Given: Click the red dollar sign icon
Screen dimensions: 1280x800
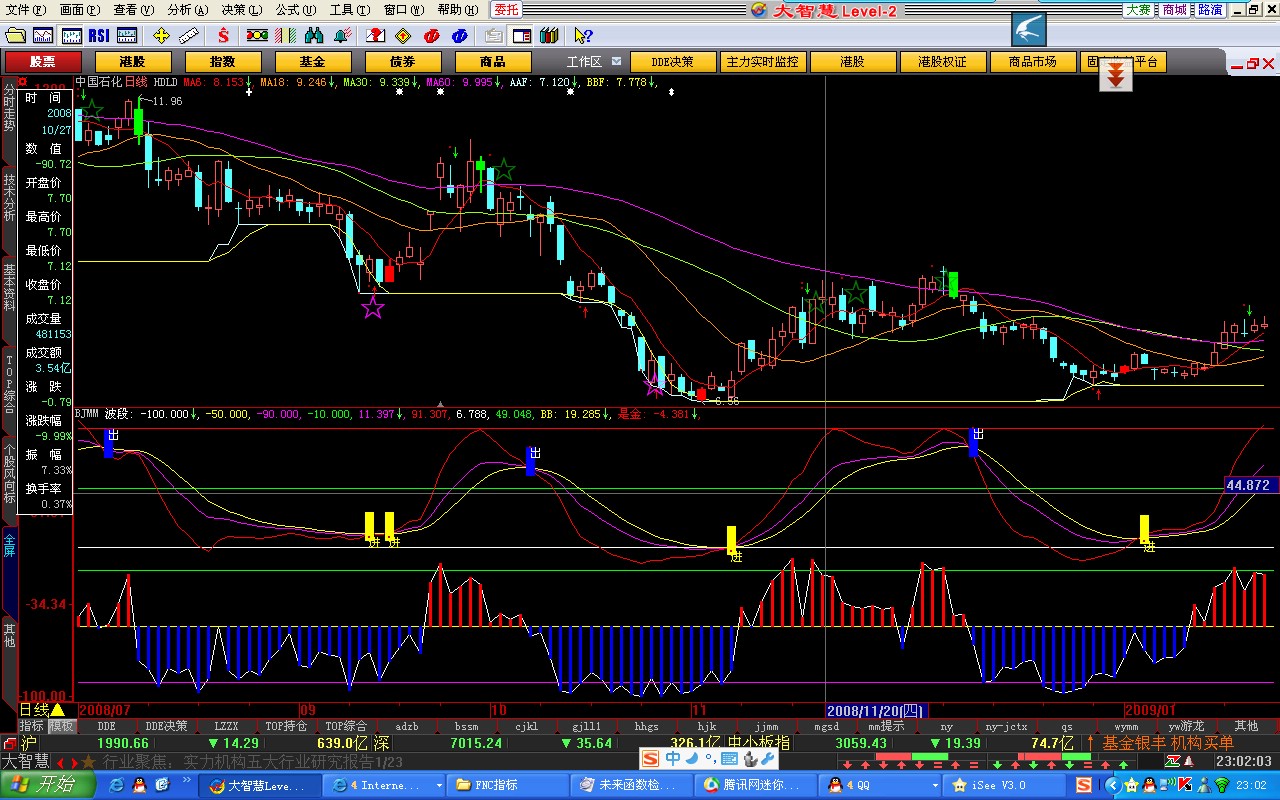Looking at the screenshot, I should [x=222, y=36].
